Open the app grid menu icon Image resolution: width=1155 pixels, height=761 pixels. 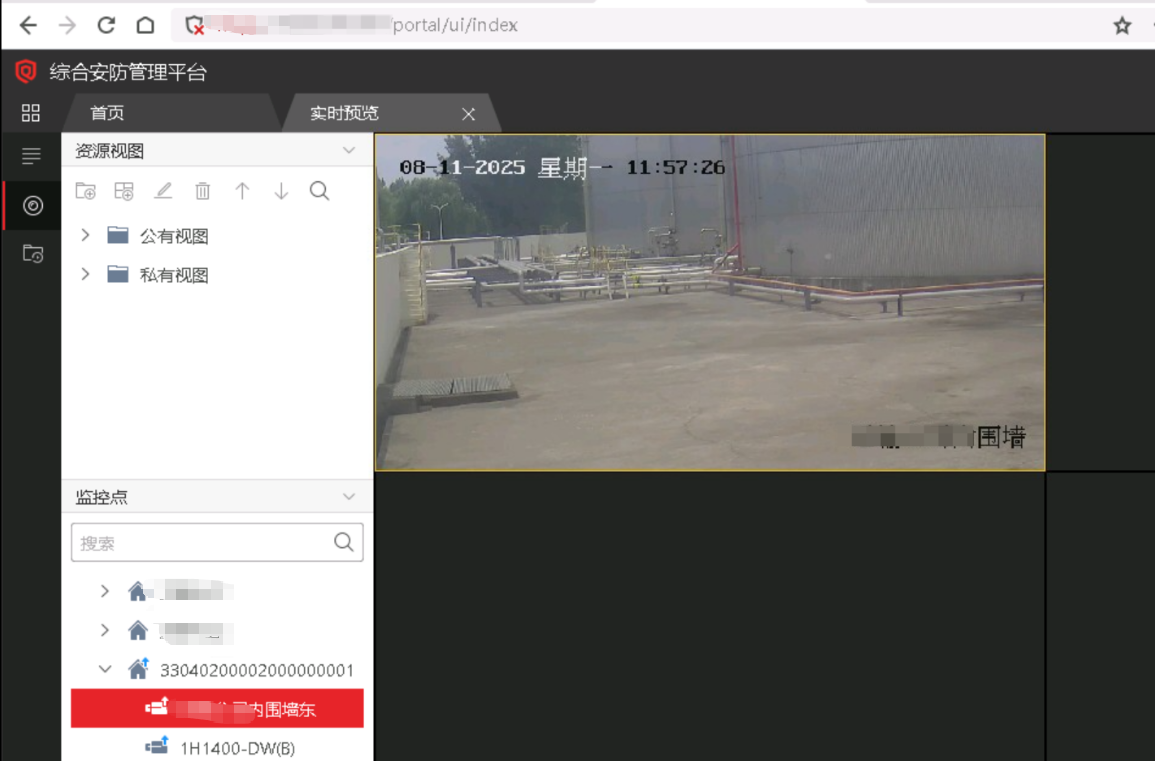[30, 113]
